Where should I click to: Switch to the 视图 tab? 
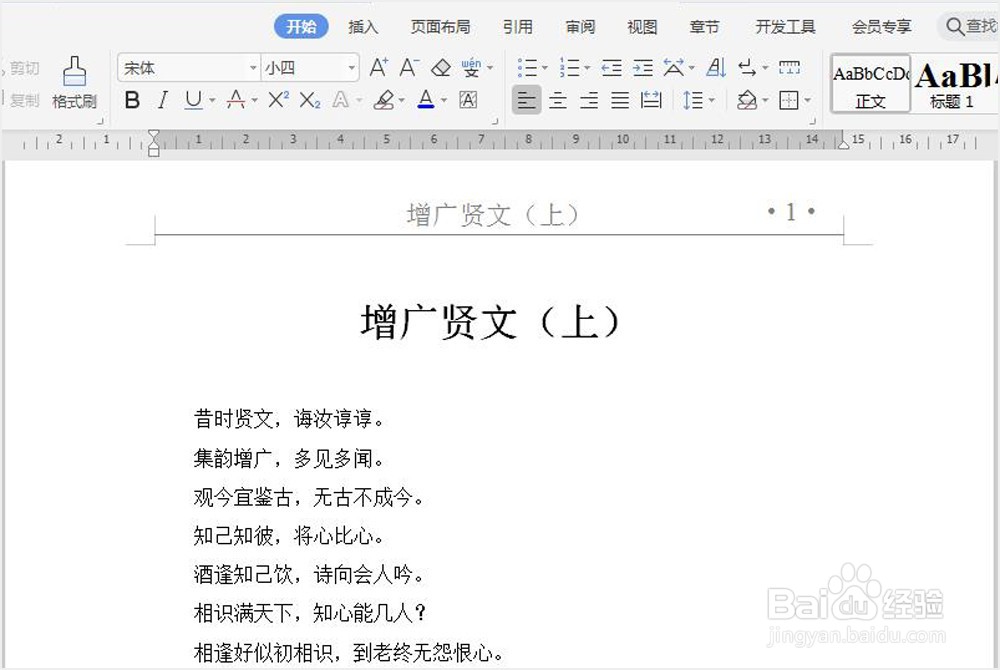(642, 27)
